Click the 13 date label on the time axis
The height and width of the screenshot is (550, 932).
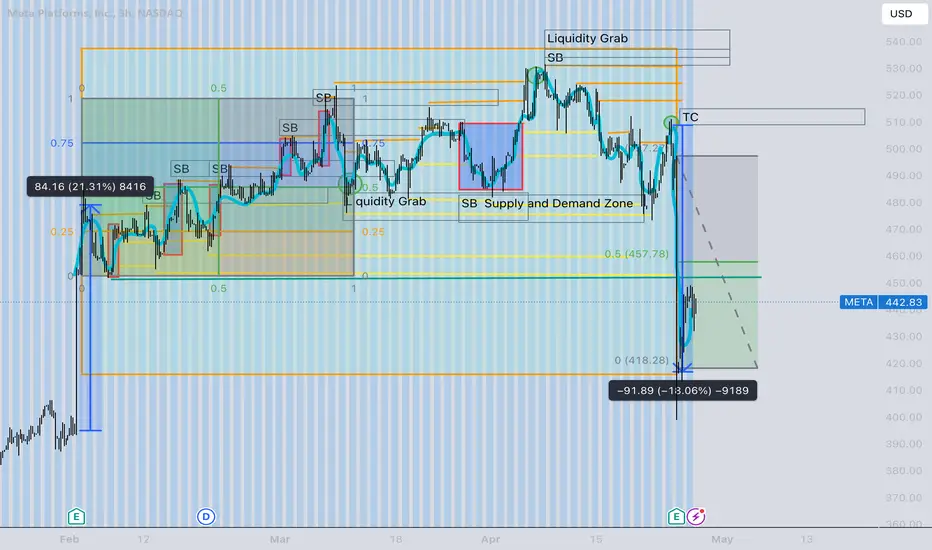[x=806, y=539]
